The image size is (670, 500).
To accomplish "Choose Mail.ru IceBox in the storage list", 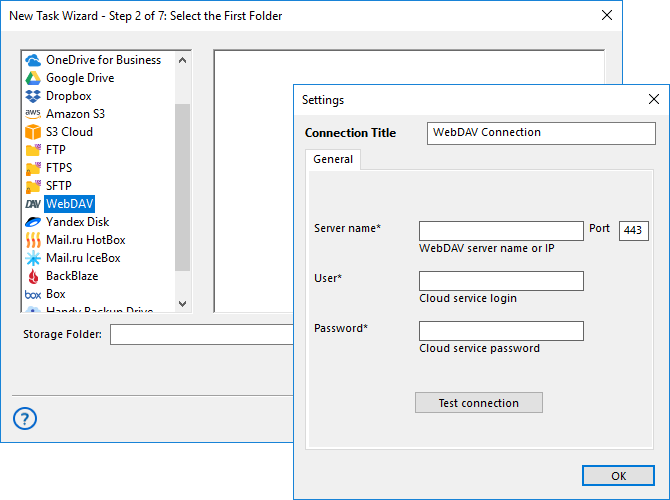I will [83, 258].
